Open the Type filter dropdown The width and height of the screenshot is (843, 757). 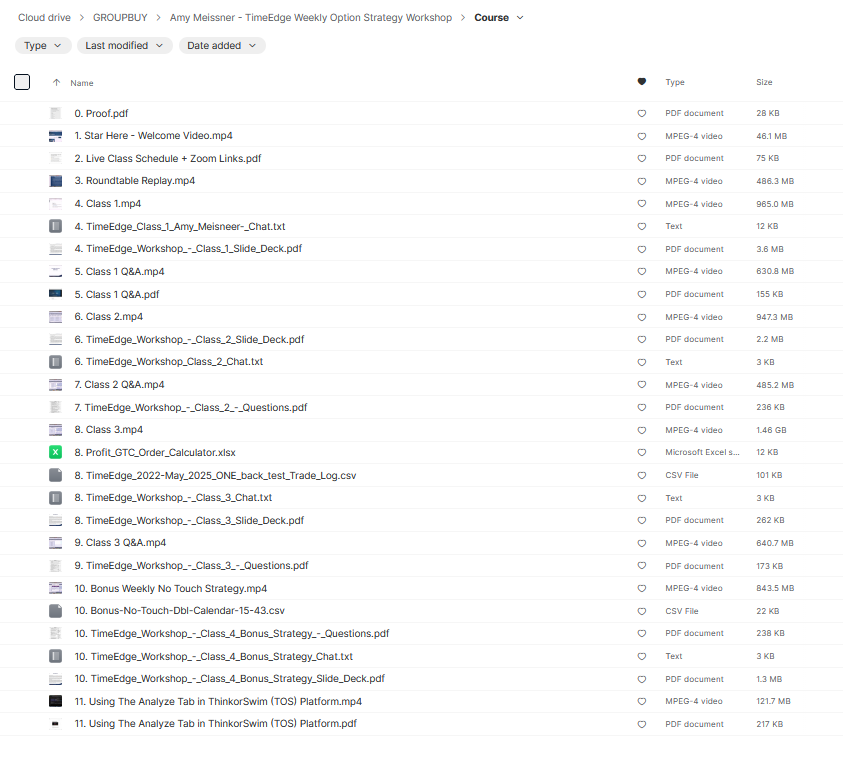tap(42, 46)
